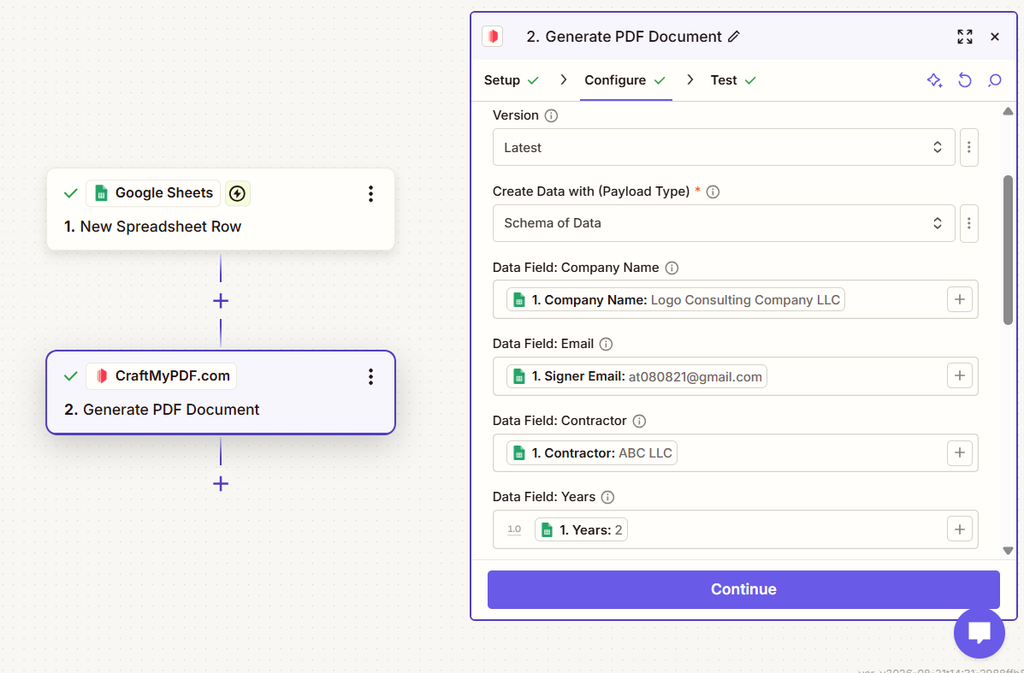This screenshot has width=1024, height=673.
Task: Open the three-dot menu on Google Sheets step
Action: (370, 193)
